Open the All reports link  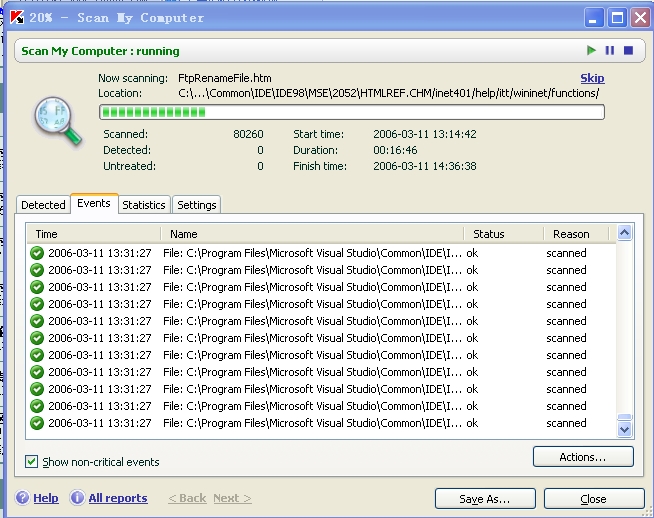(x=118, y=498)
